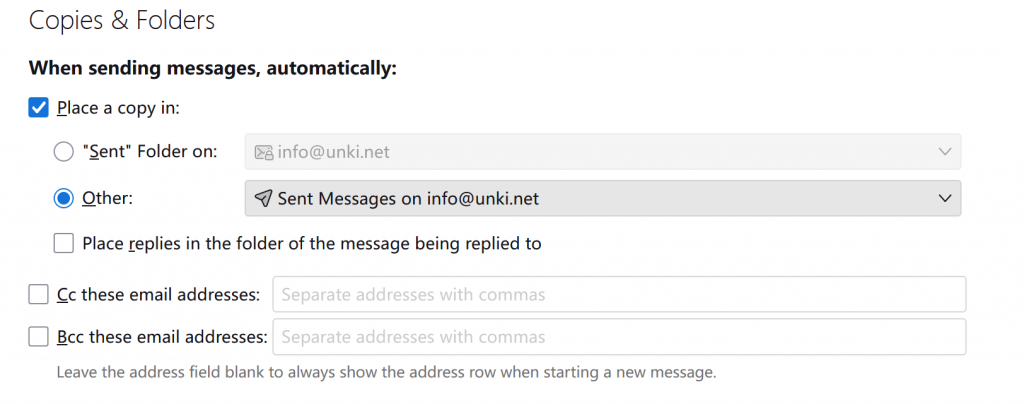
Task: Focus the Bcc addresses text field
Action: pyautogui.click(x=618, y=337)
